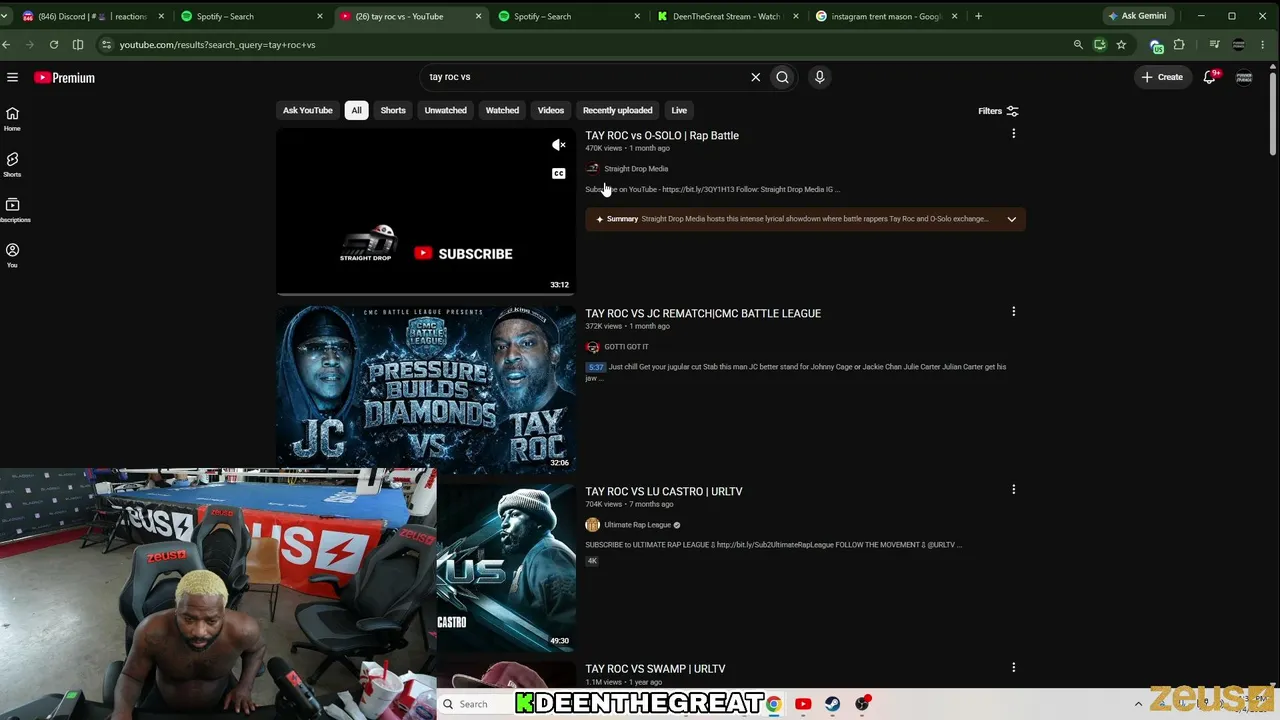Show hidden system tray icons

[1138, 704]
